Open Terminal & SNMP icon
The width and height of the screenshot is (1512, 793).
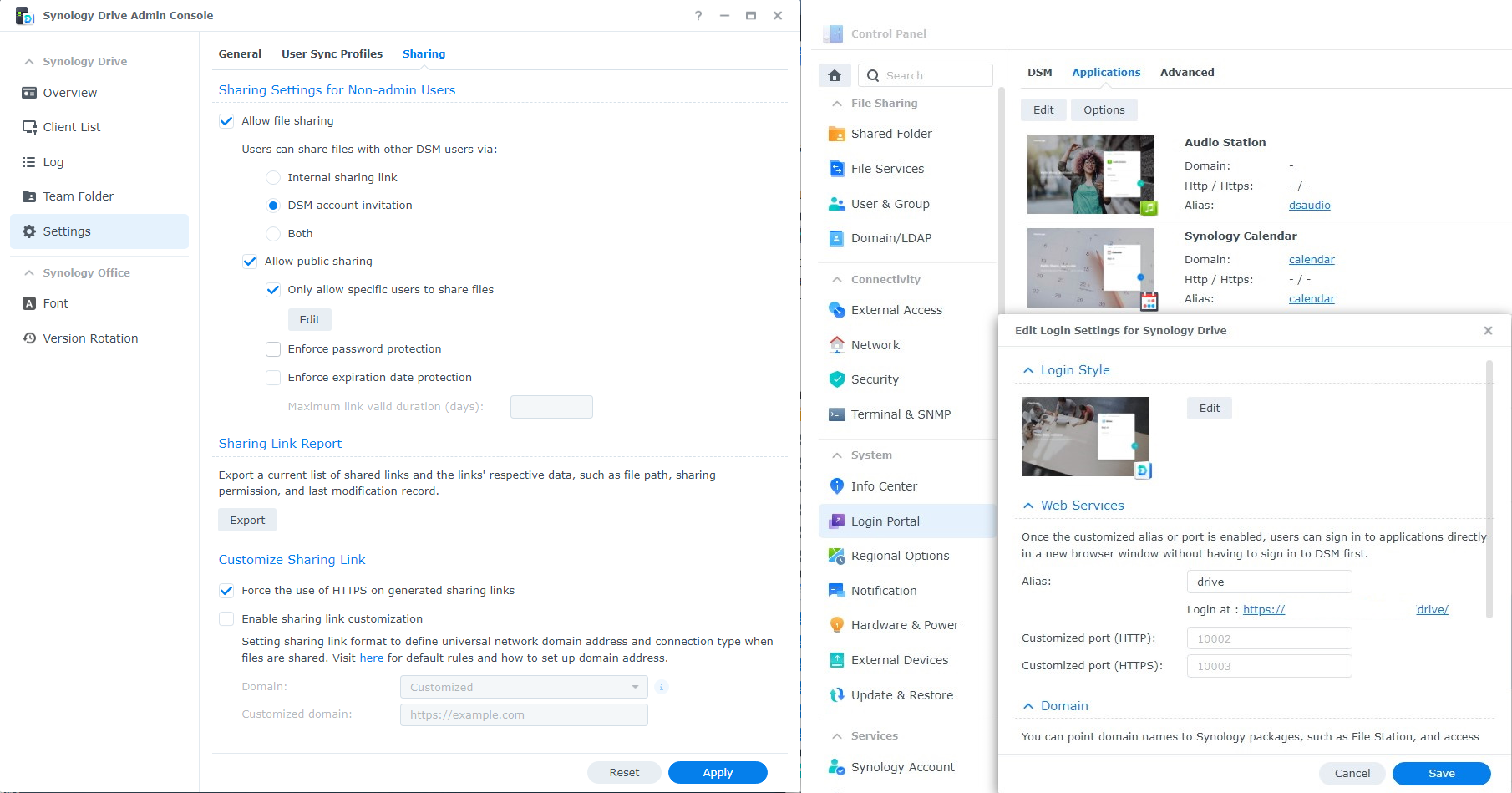pos(836,414)
